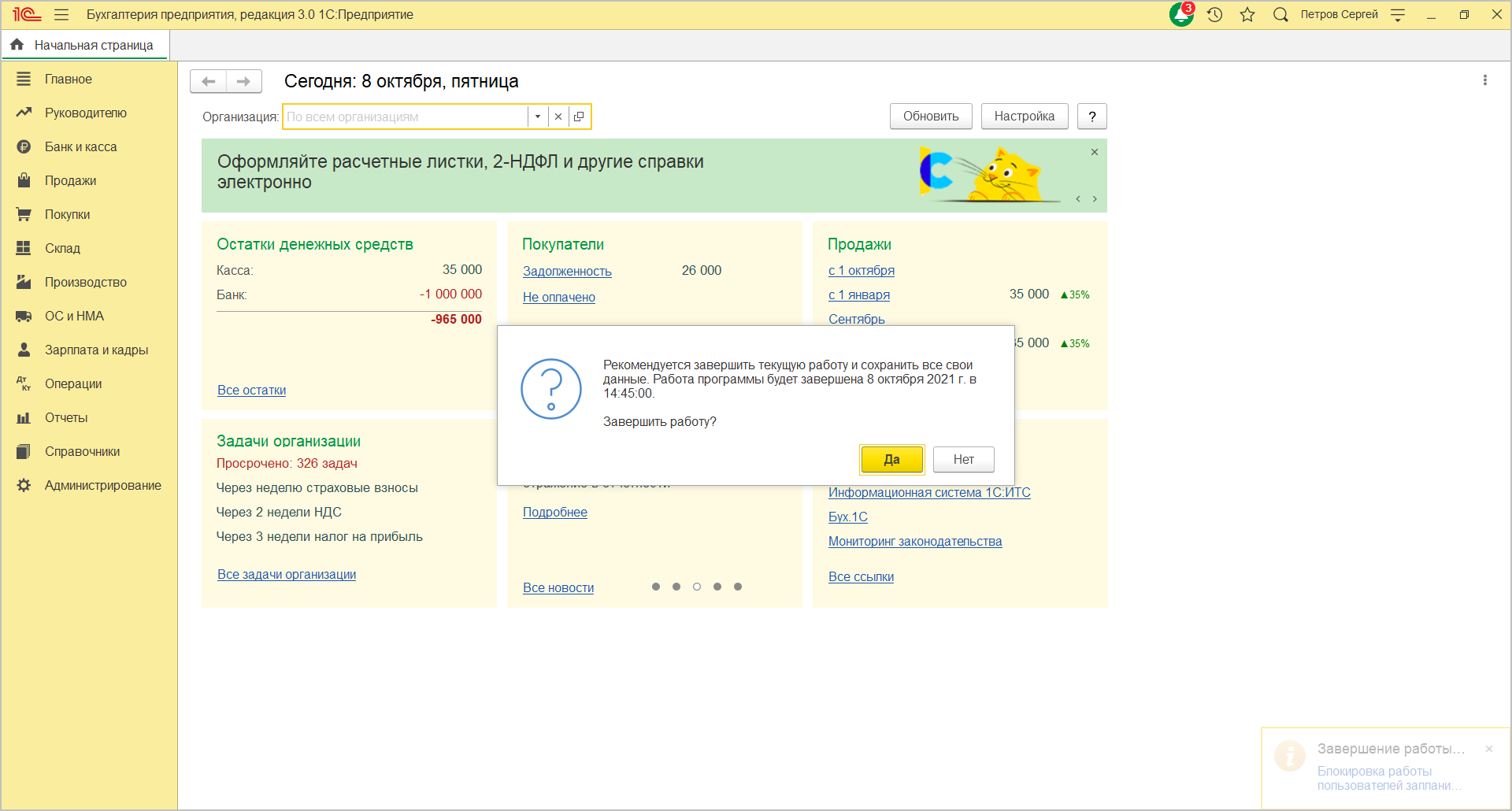
Task: Click the Просрочено: 326 задач text
Action: tap(287, 463)
